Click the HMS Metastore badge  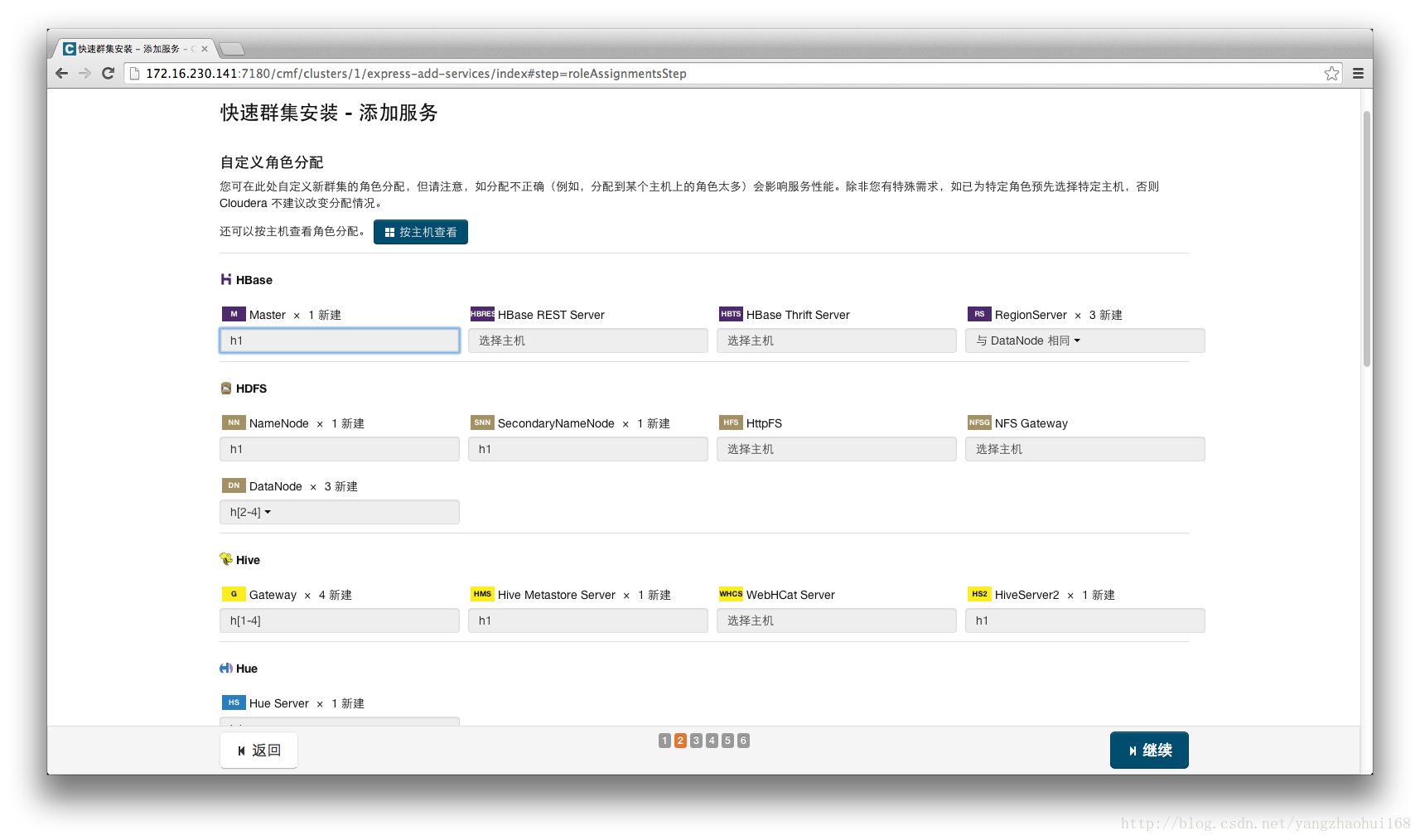(482, 594)
